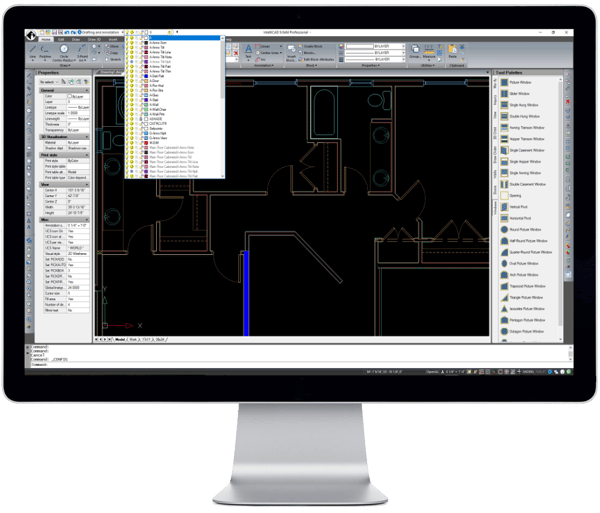Open the Draw 3D ribbon tab
This screenshot has width=600, height=513.
pos(93,39)
